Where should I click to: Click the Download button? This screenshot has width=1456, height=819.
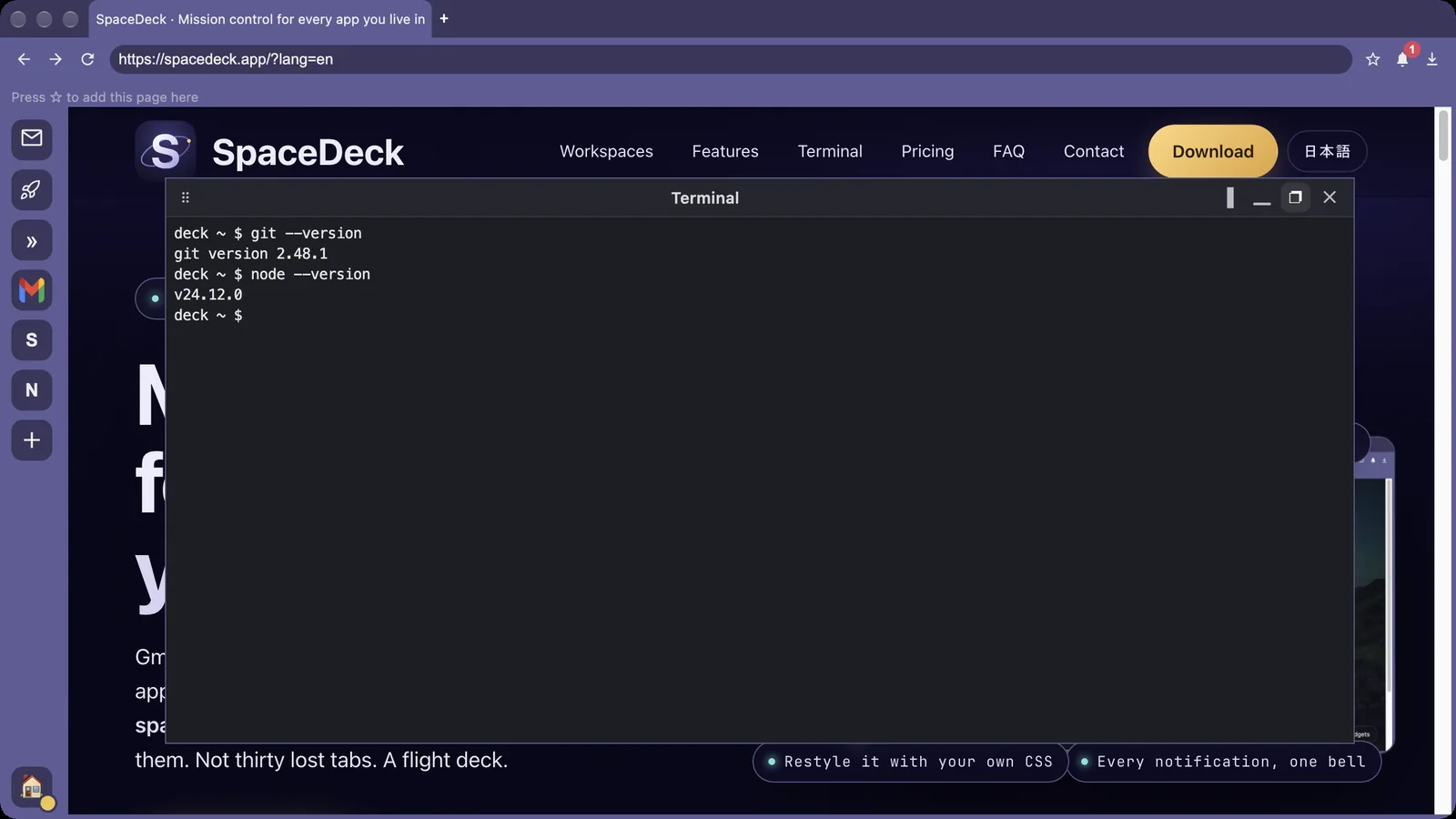1213,151
